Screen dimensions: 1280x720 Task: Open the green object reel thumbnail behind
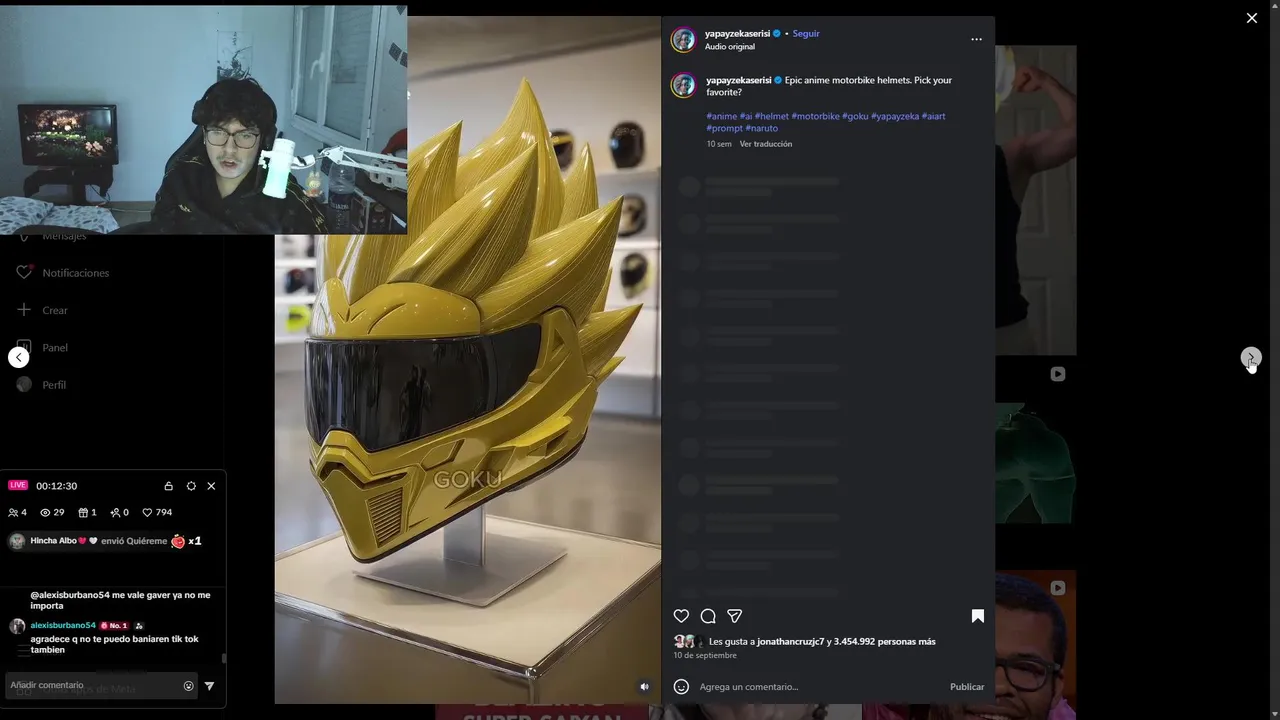(1035, 463)
